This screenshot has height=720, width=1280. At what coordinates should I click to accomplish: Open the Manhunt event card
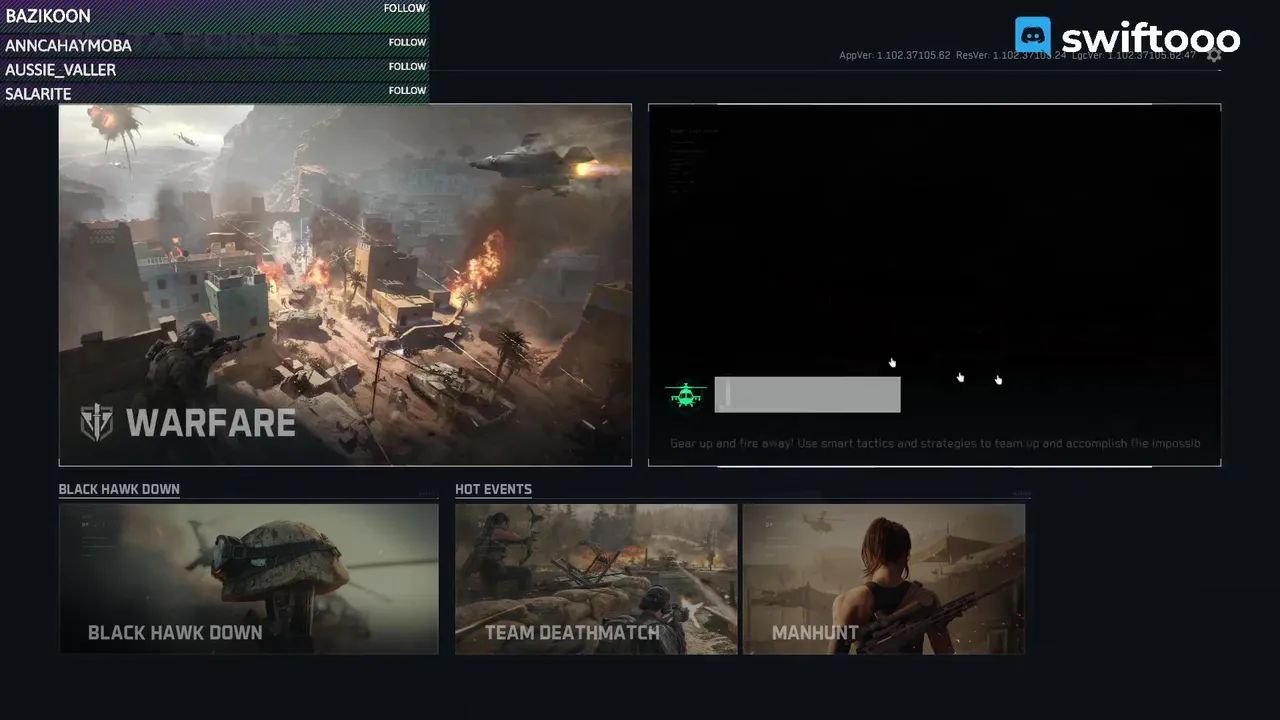point(884,579)
